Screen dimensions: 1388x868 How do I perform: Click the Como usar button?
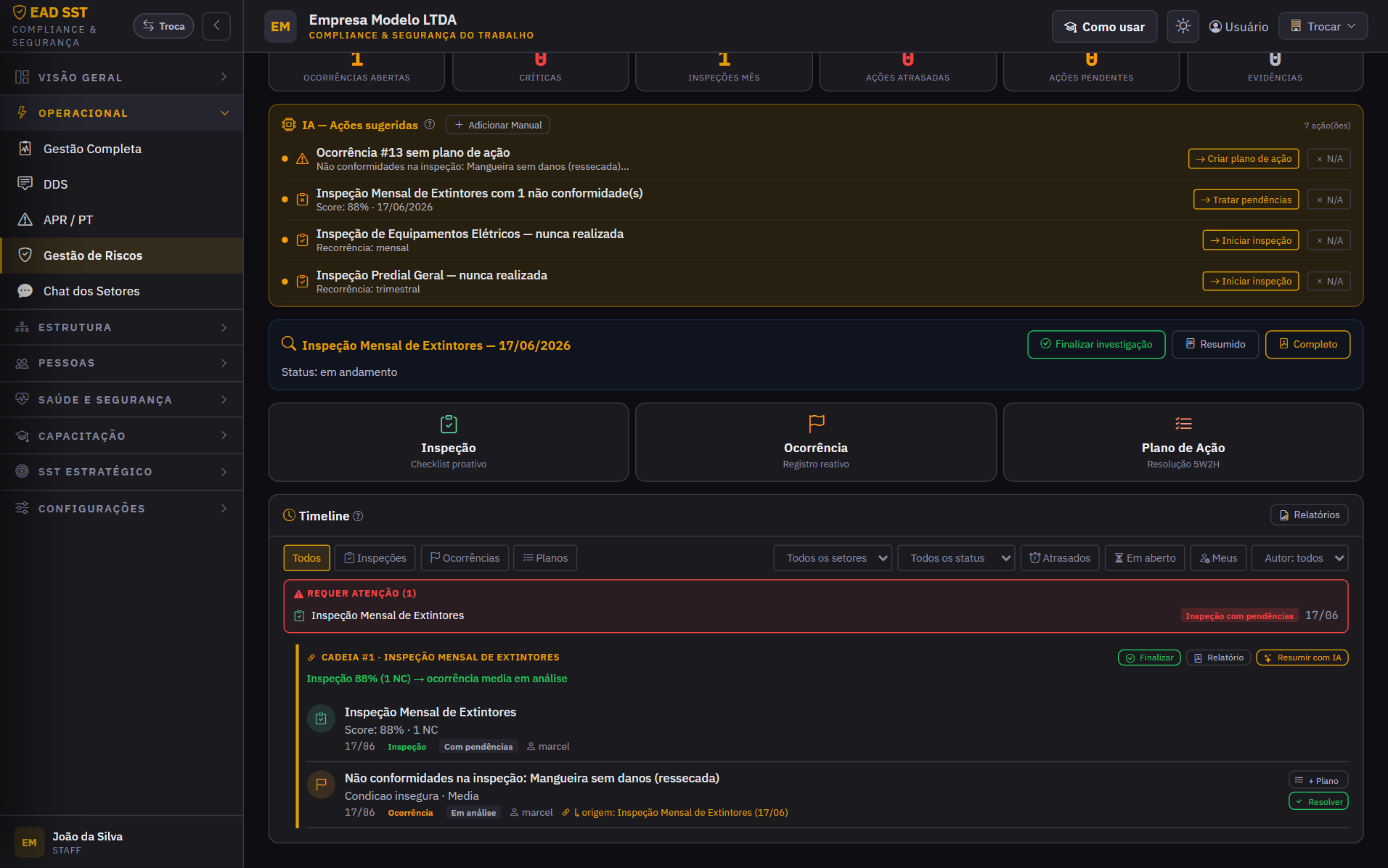pos(1104,27)
